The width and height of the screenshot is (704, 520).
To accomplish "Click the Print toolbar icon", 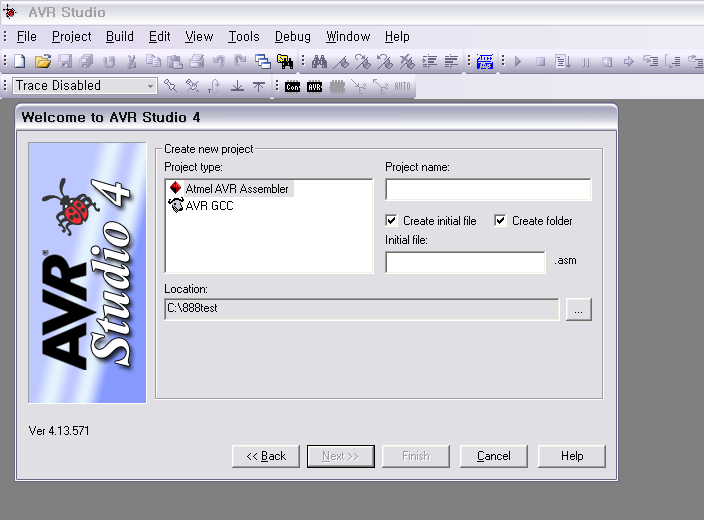I will (x=196, y=61).
